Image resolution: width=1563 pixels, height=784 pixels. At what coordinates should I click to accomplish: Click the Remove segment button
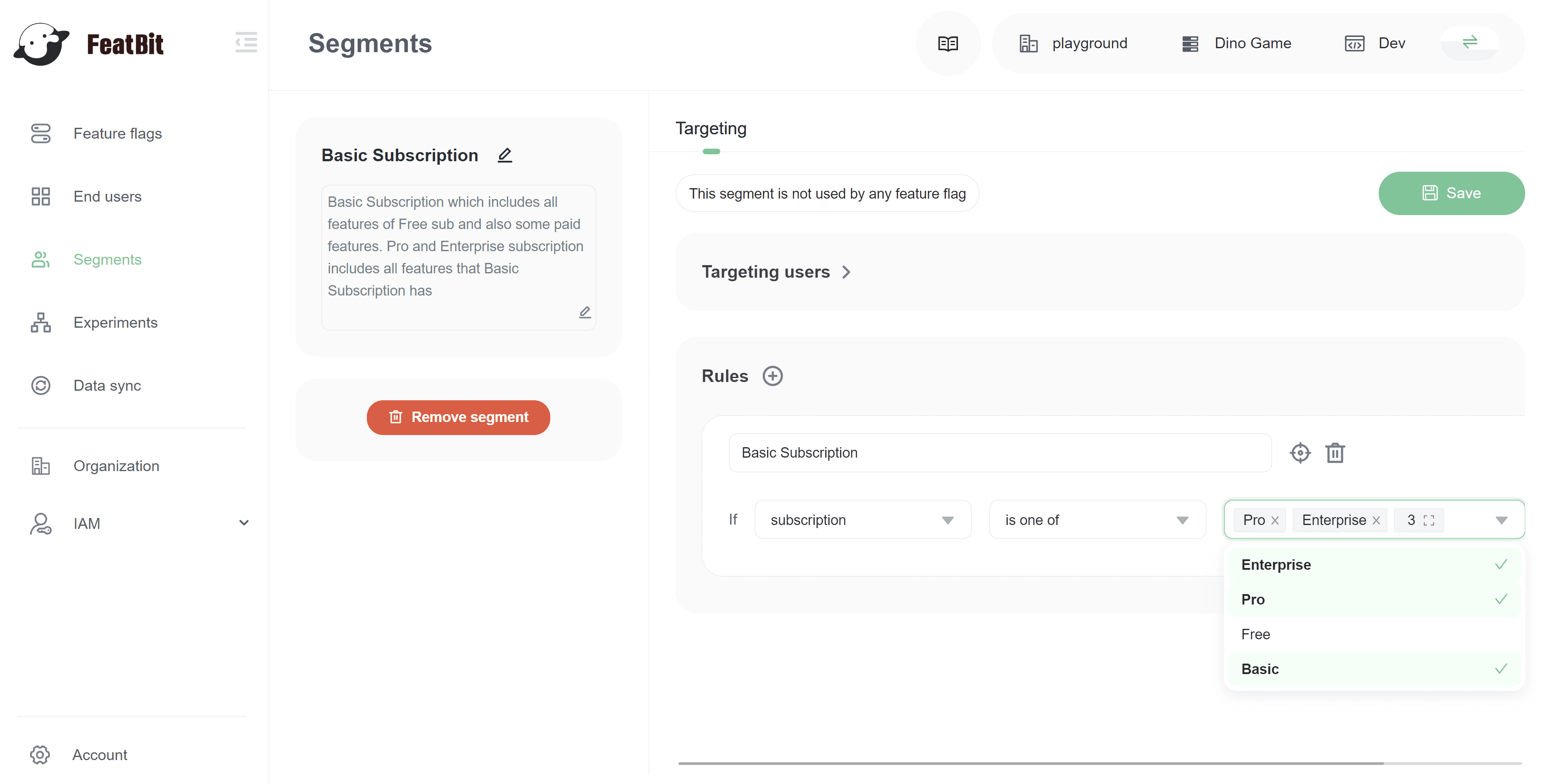pyautogui.click(x=458, y=417)
